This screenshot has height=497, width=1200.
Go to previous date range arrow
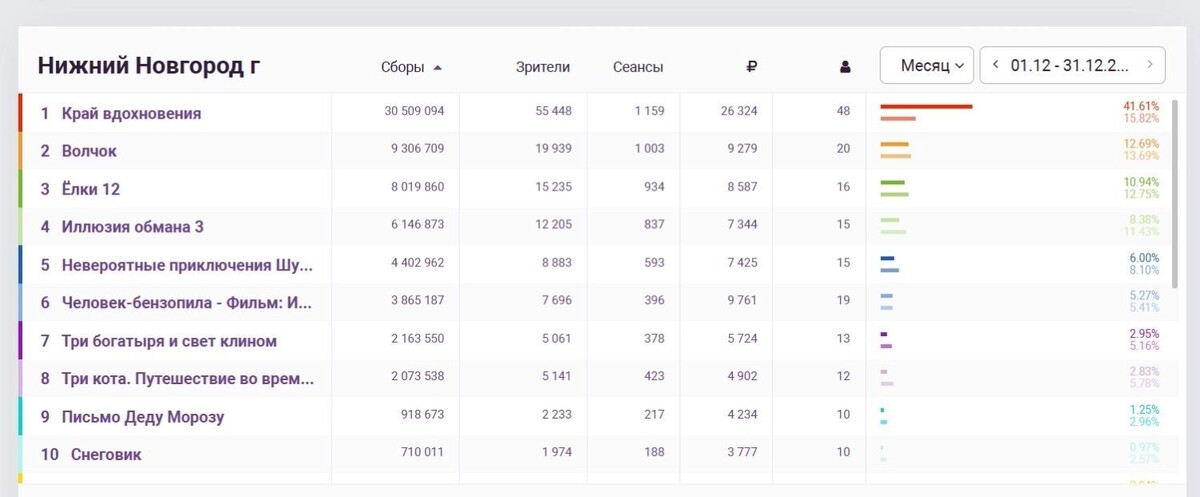pos(996,65)
